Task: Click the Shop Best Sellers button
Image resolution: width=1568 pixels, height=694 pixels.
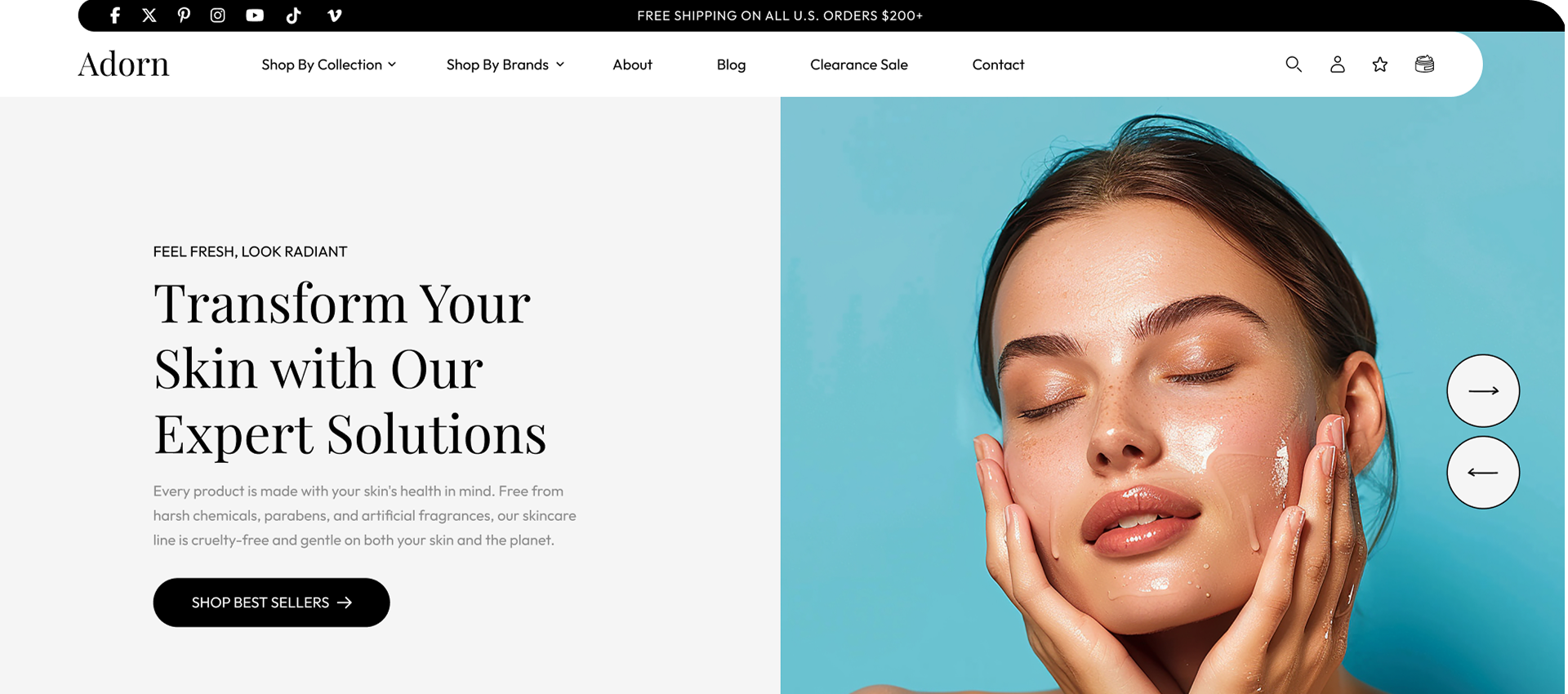Action: coord(271,603)
